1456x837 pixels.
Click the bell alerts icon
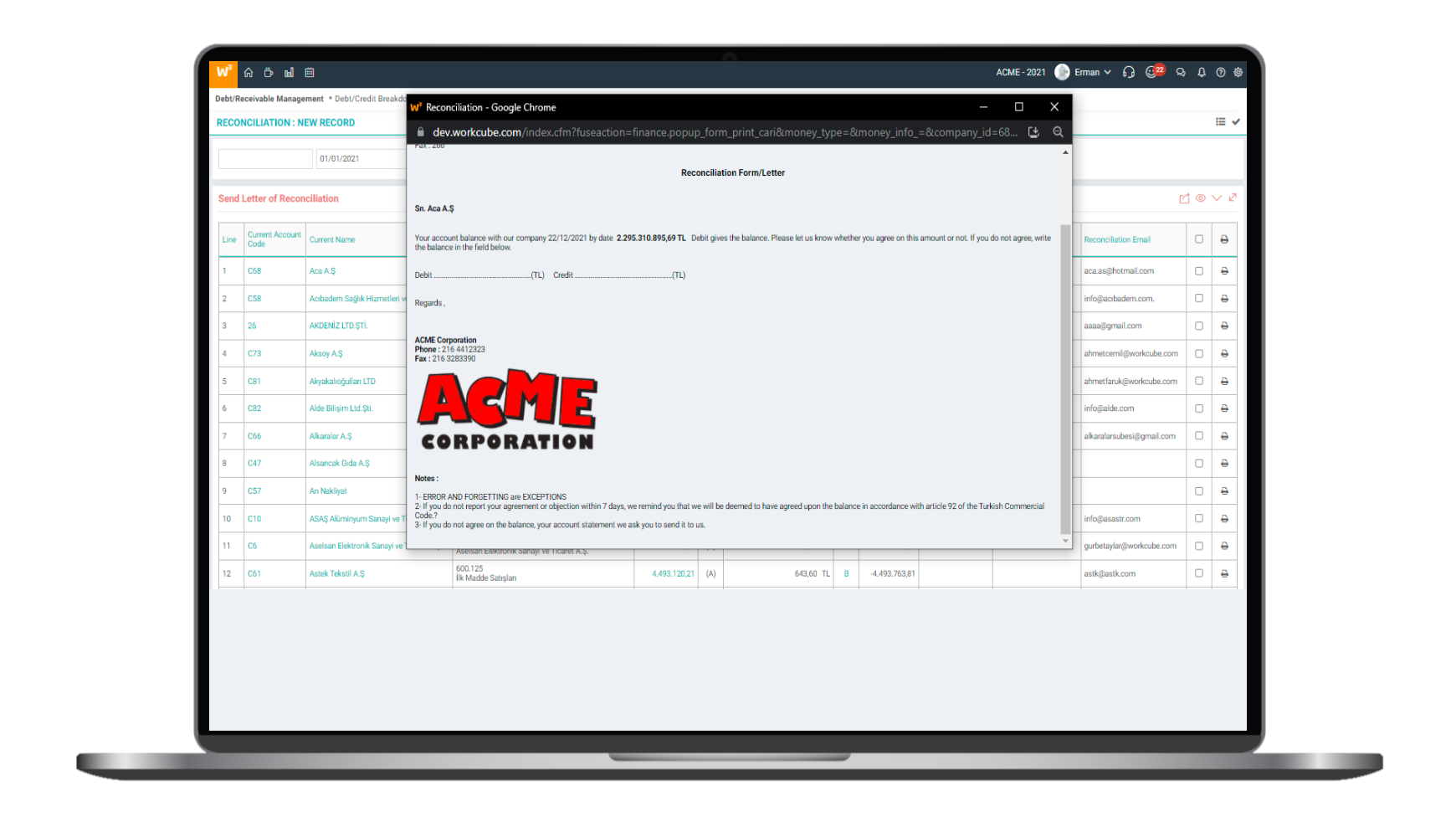pyautogui.click(x=1202, y=73)
